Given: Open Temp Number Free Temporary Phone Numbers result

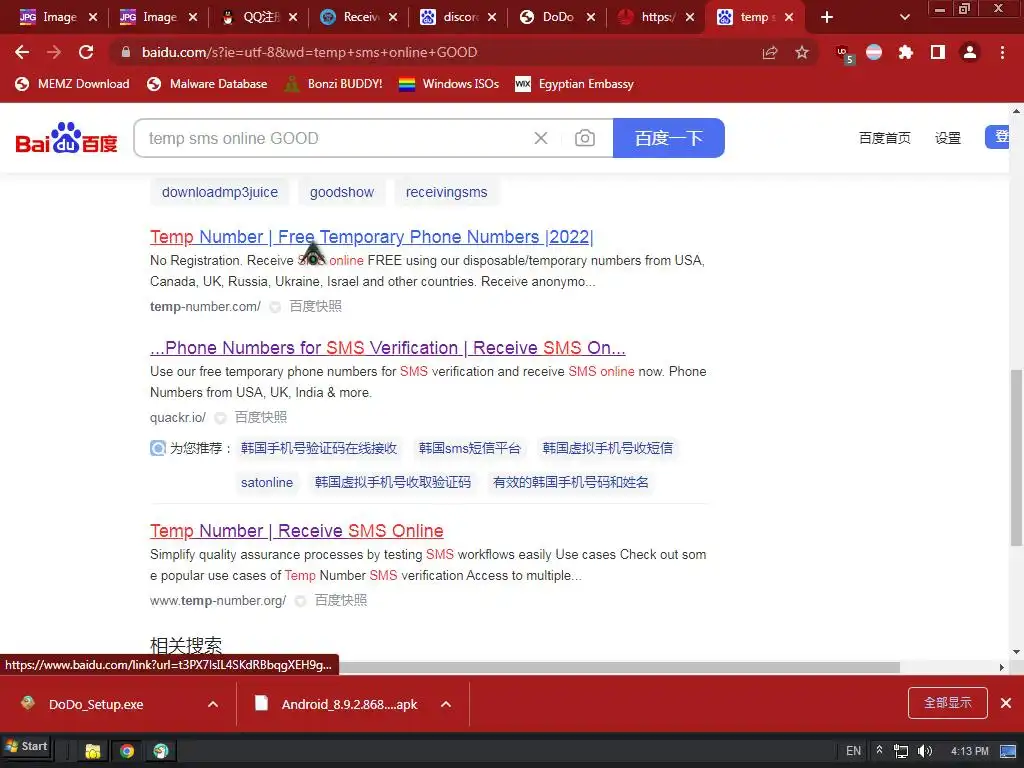Looking at the screenshot, I should pyautogui.click(x=372, y=236).
